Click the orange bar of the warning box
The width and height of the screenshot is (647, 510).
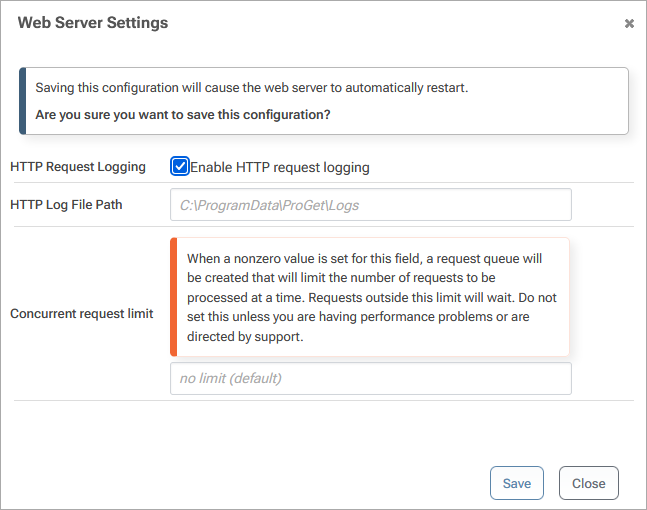[x=174, y=297]
